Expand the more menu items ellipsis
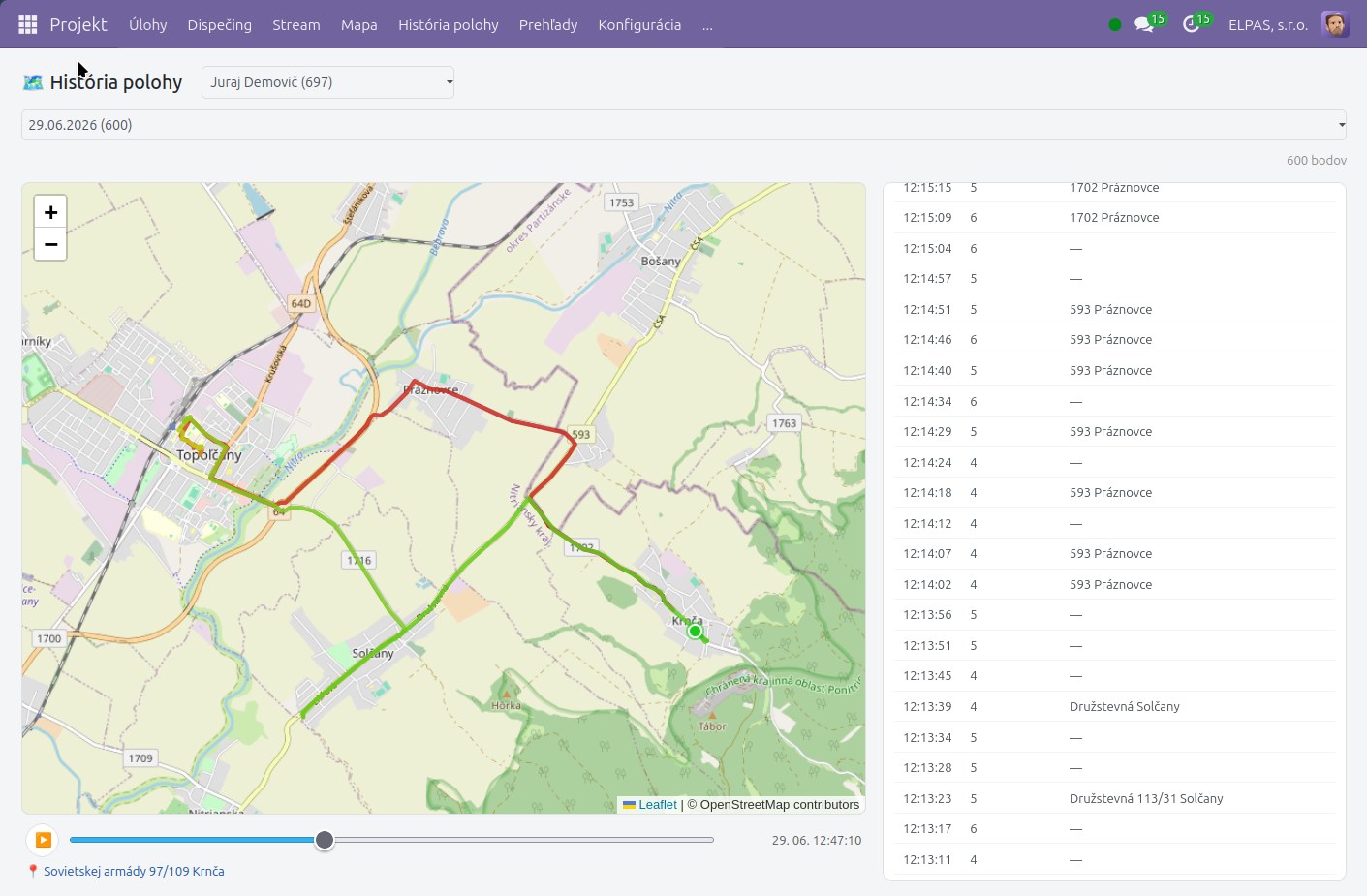The width and height of the screenshot is (1367, 896). tap(707, 25)
